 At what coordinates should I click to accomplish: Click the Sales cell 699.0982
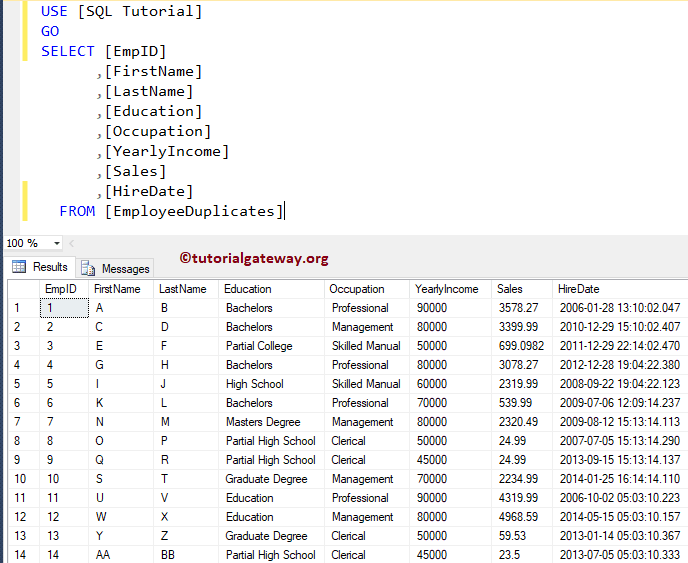[522, 346]
